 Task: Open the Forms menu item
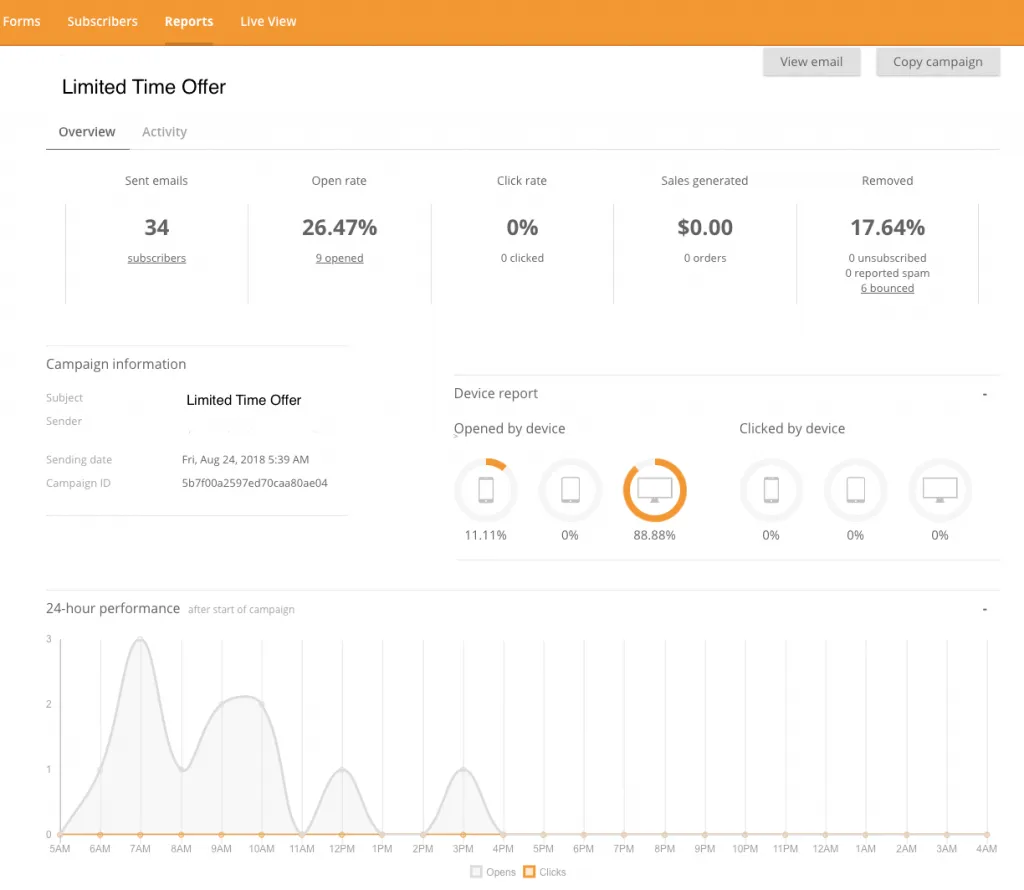22,22
